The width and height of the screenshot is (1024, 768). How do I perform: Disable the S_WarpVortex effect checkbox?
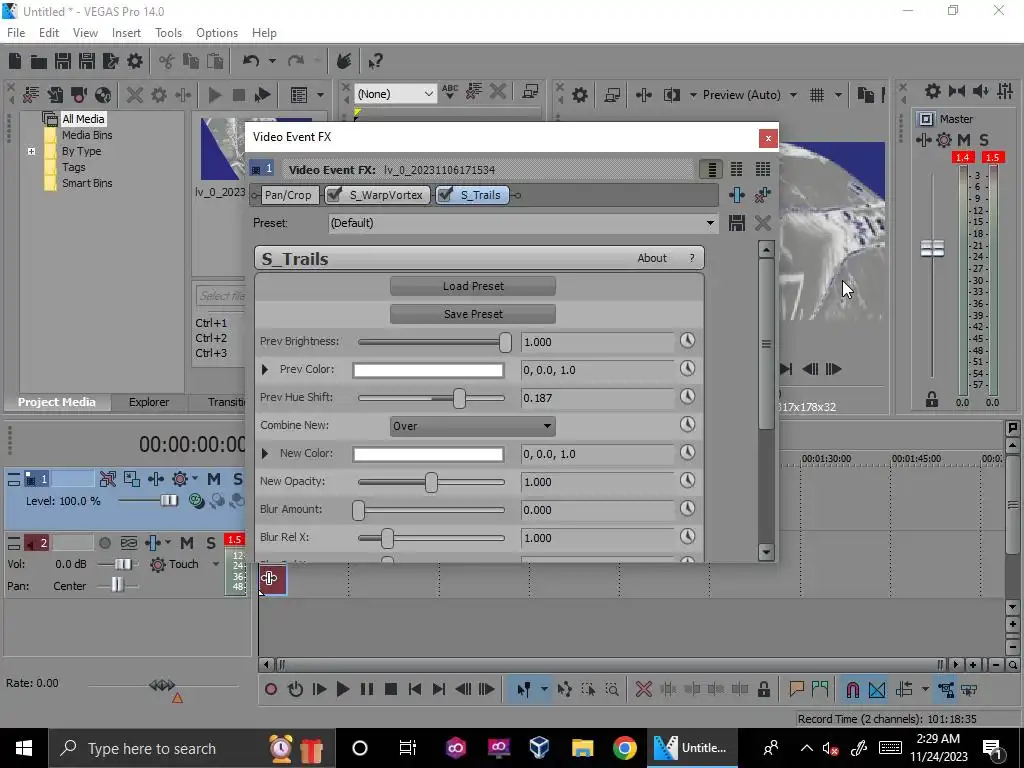(334, 195)
